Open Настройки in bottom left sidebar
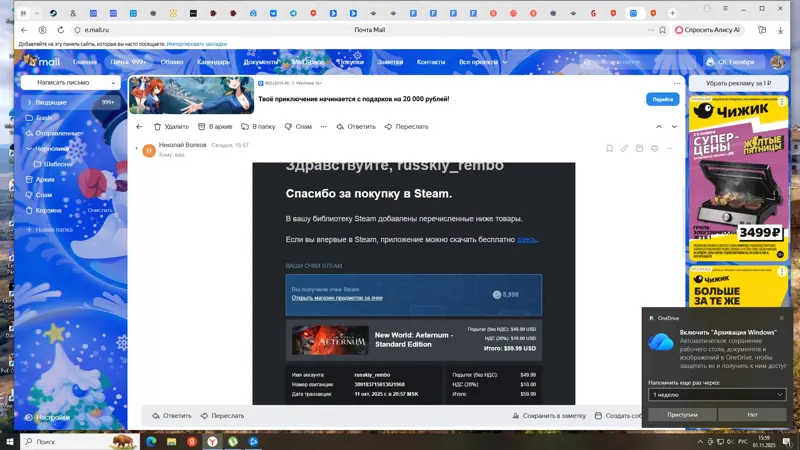The image size is (800, 450). [47, 417]
